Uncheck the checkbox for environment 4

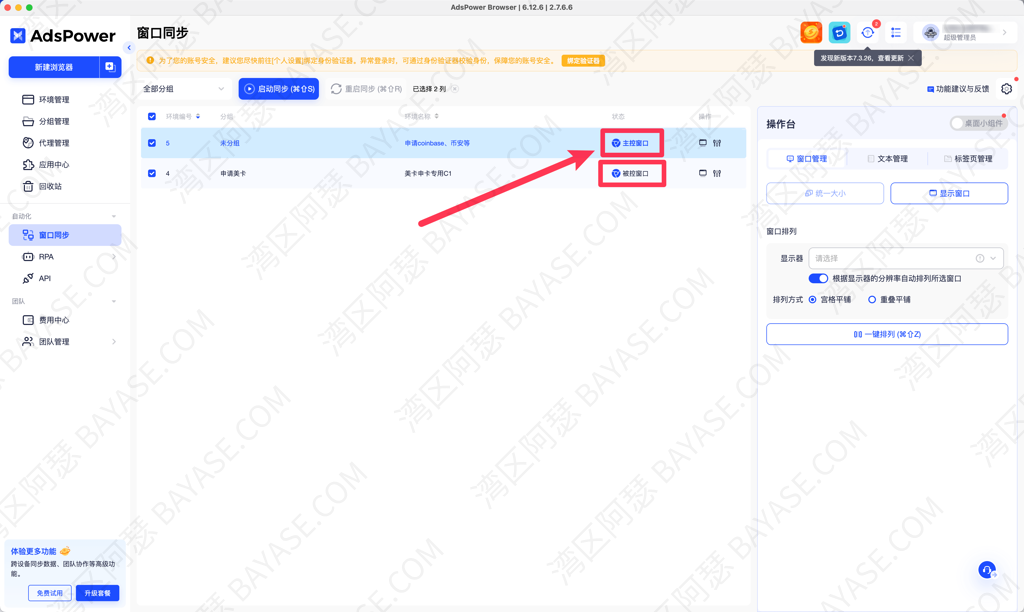coord(152,173)
